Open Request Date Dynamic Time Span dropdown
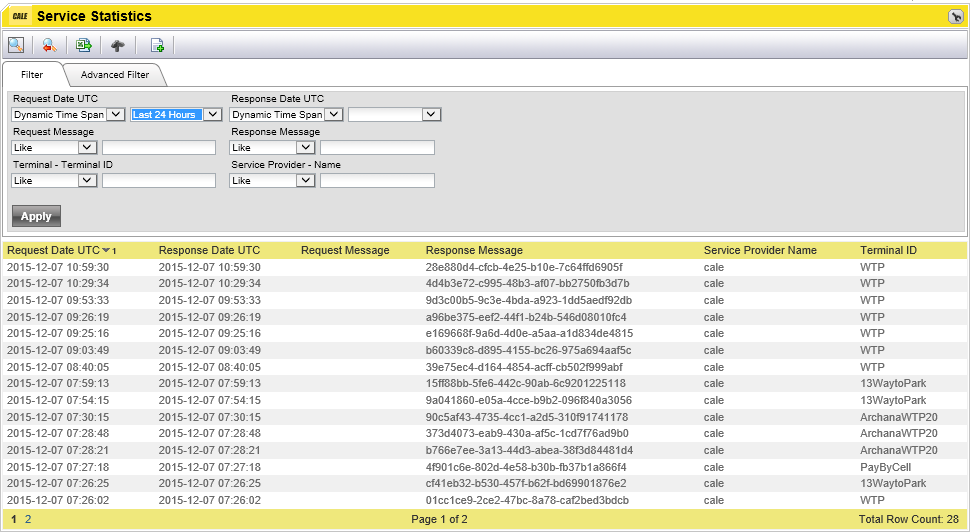 click(x=68, y=114)
